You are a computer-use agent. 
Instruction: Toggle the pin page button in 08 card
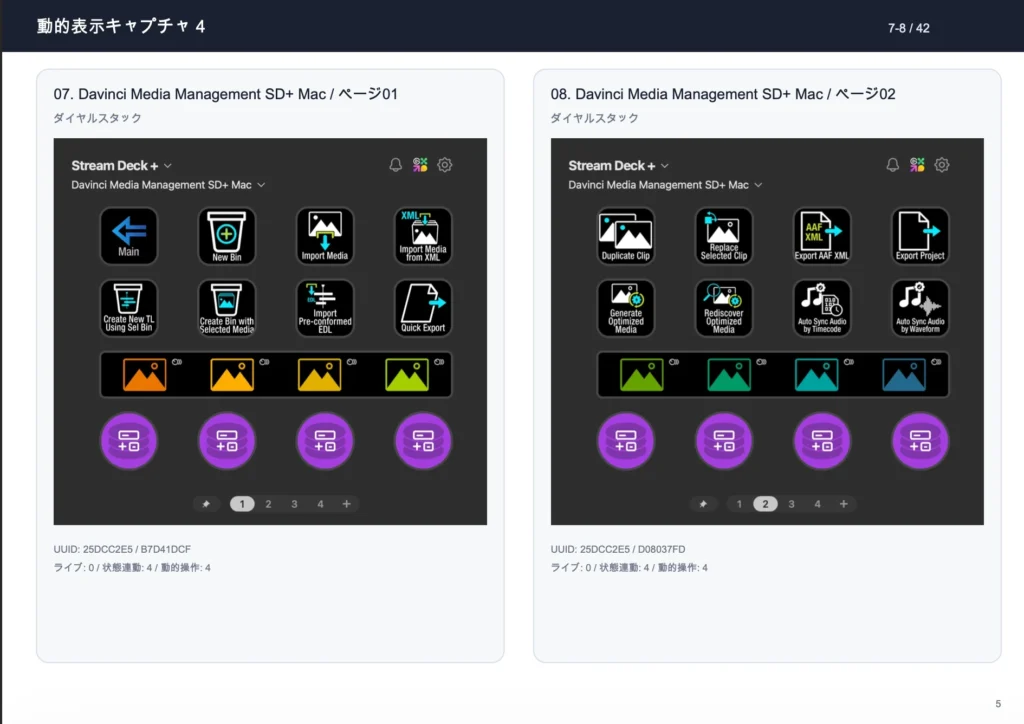tap(703, 504)
